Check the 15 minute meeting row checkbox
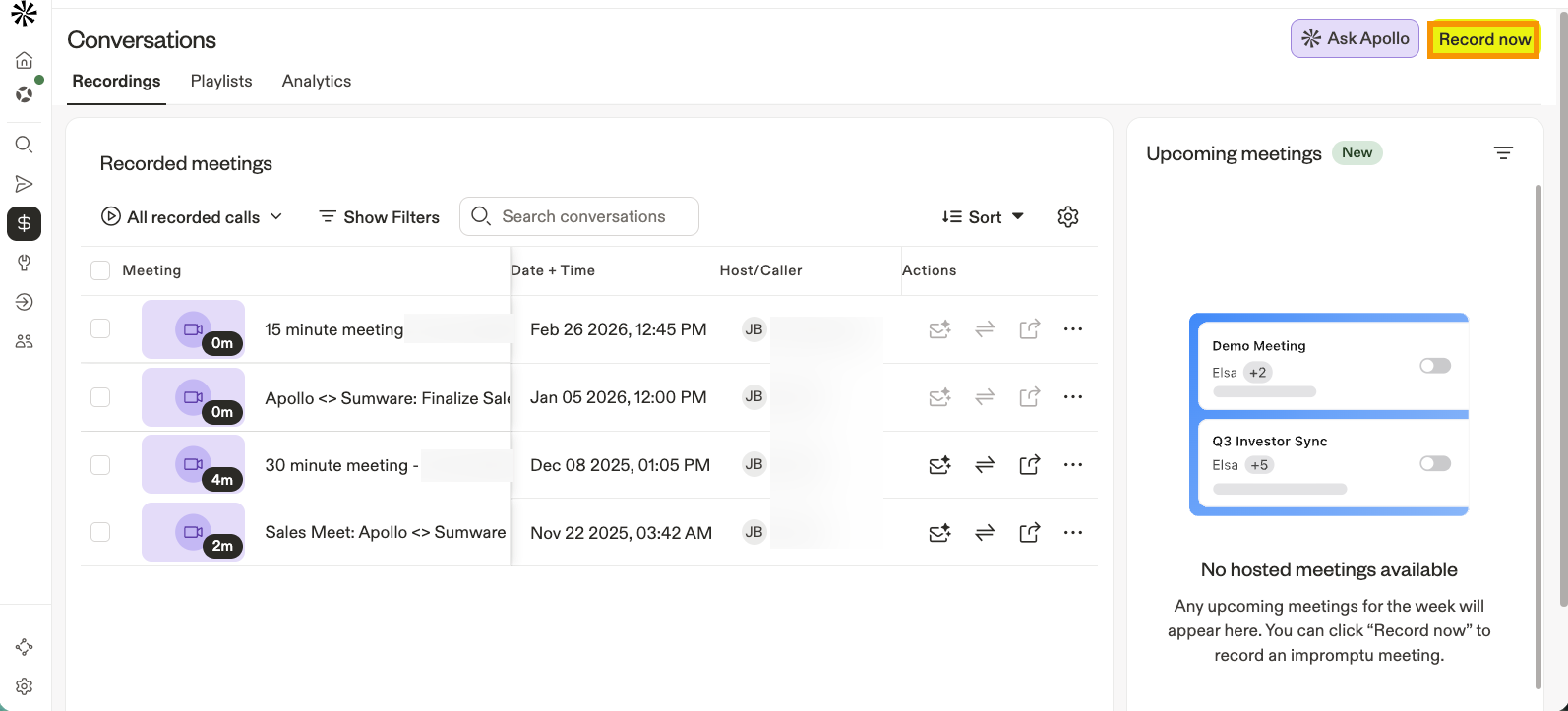The image size is (1568, 711). pos(100,328)
